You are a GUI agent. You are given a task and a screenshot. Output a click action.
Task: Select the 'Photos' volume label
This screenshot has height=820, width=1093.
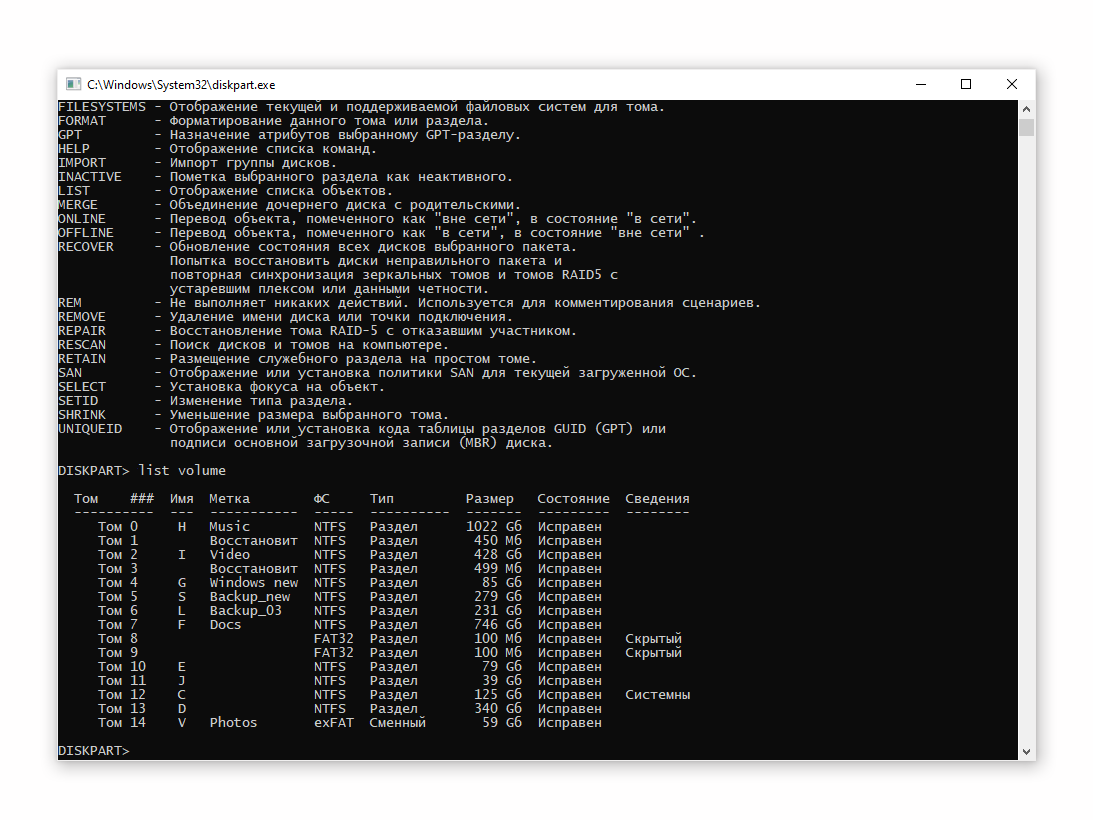point(234,722)
